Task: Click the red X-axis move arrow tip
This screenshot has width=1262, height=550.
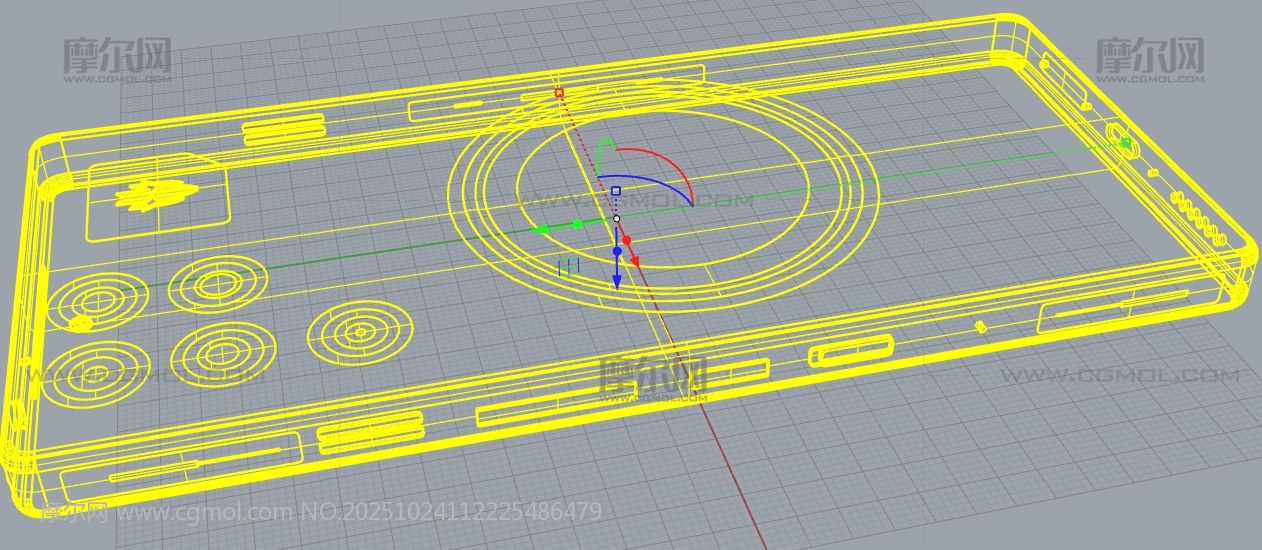Action: [634, 262]
